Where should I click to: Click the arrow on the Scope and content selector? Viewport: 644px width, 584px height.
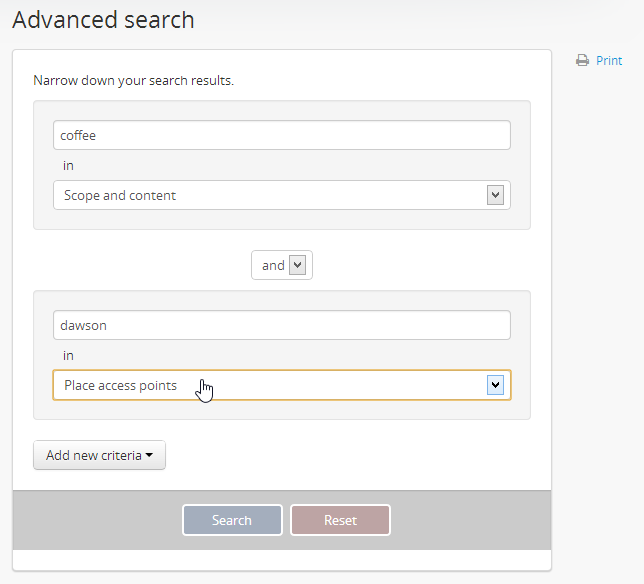pos(494,195)
